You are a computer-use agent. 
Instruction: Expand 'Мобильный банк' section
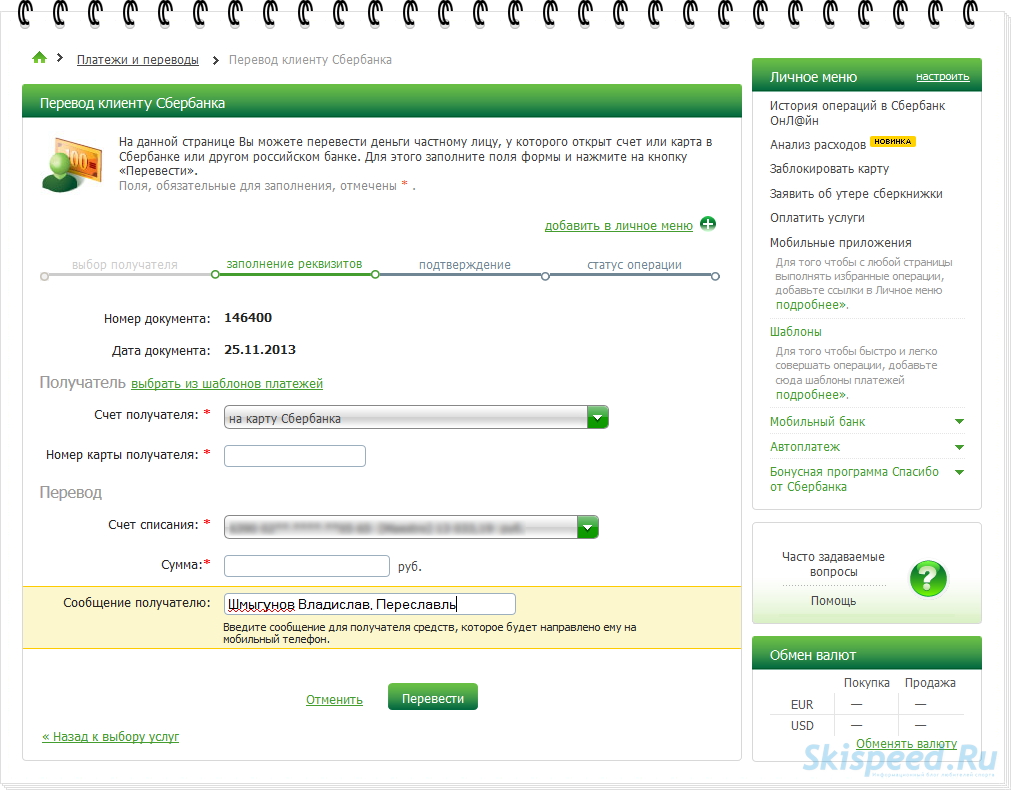[867, 422]
